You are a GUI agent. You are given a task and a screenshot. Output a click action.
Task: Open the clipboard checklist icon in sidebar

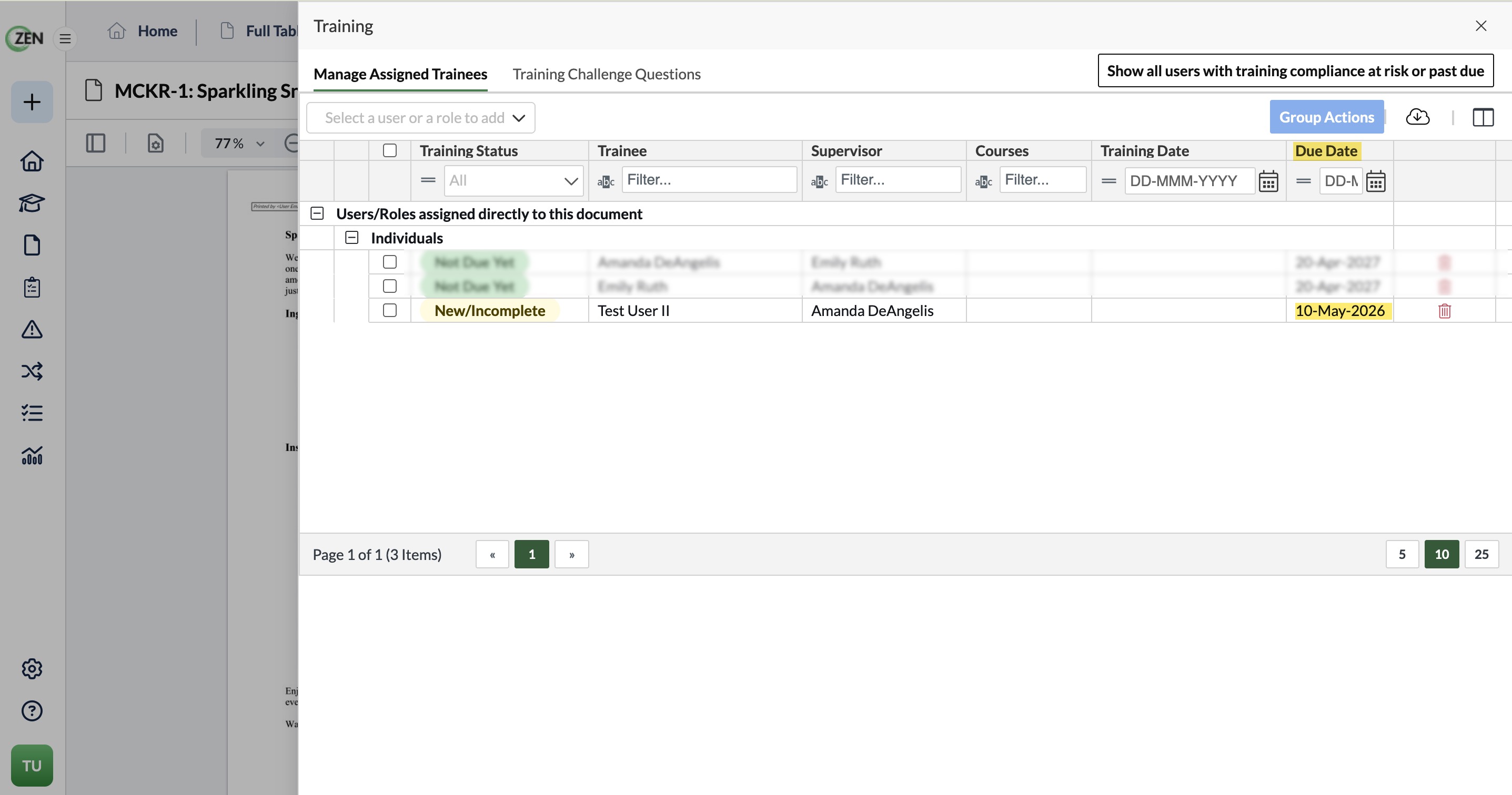[x=32, y=287]
